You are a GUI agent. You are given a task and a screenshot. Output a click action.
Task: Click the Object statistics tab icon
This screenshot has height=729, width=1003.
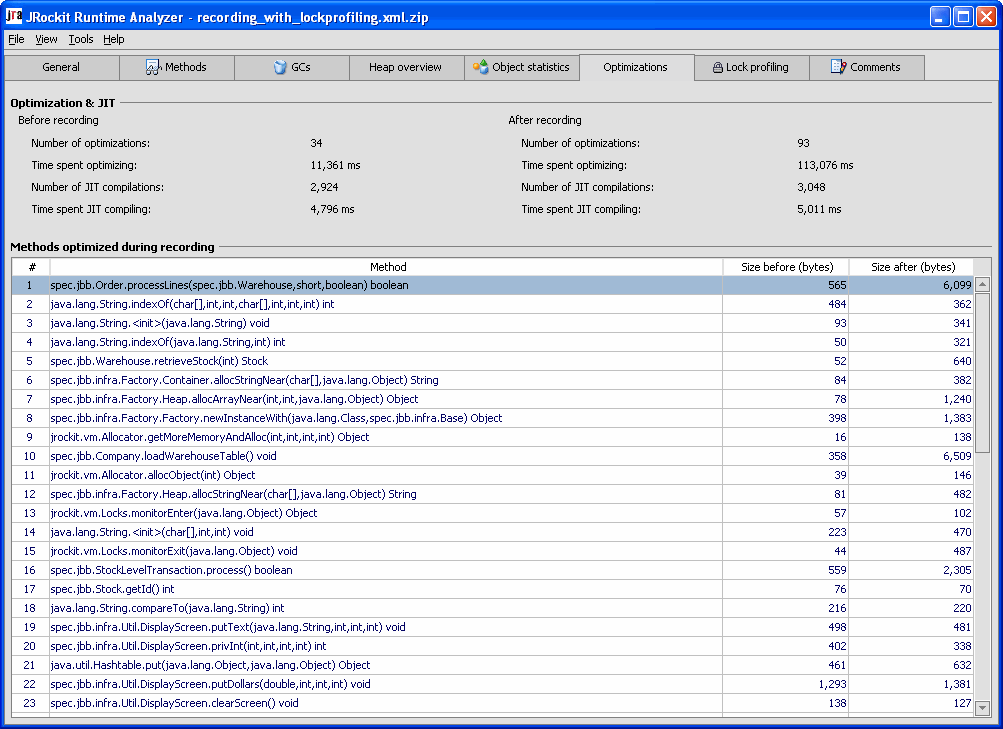click(x=480, y=67)
